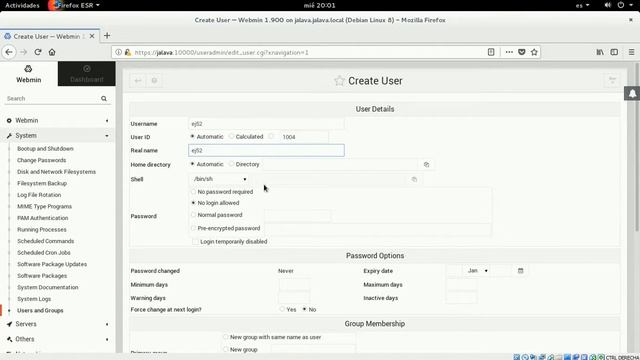
Task: Choose No for force change at next login
Action: click(304, 309)
